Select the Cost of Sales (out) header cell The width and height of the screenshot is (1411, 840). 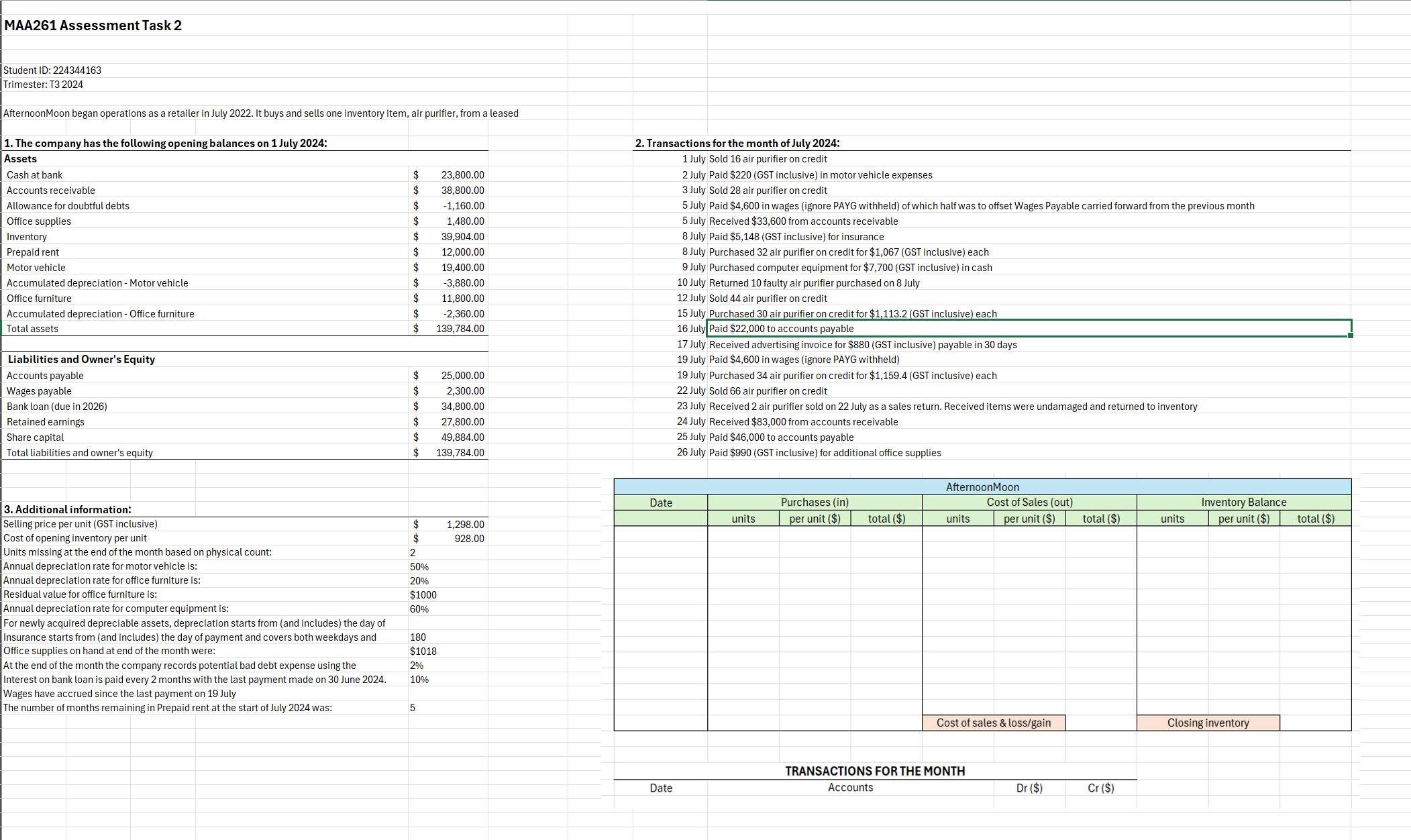pos(1029,503)
